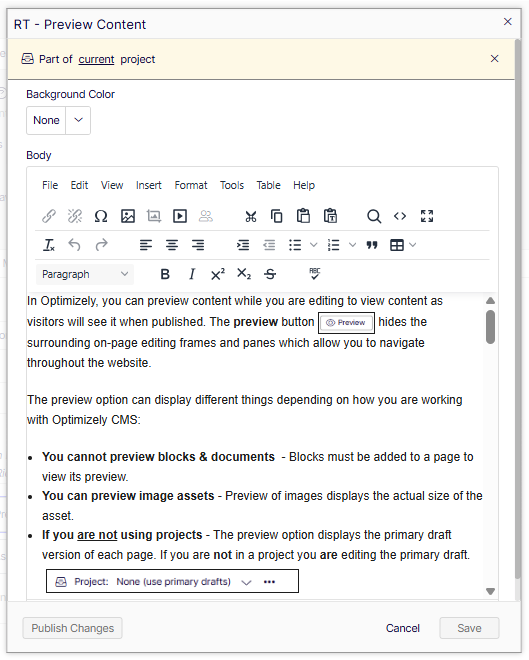The image size is (529, 660).
Task: Click the Cancel button
Action: [403, 628]
